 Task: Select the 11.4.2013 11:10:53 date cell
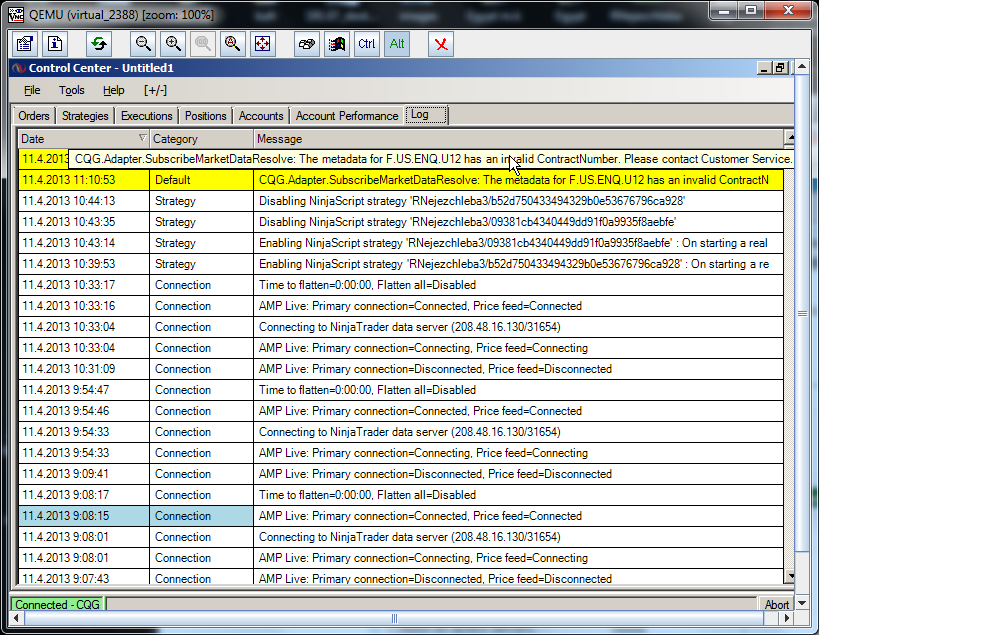pos(84,180)
